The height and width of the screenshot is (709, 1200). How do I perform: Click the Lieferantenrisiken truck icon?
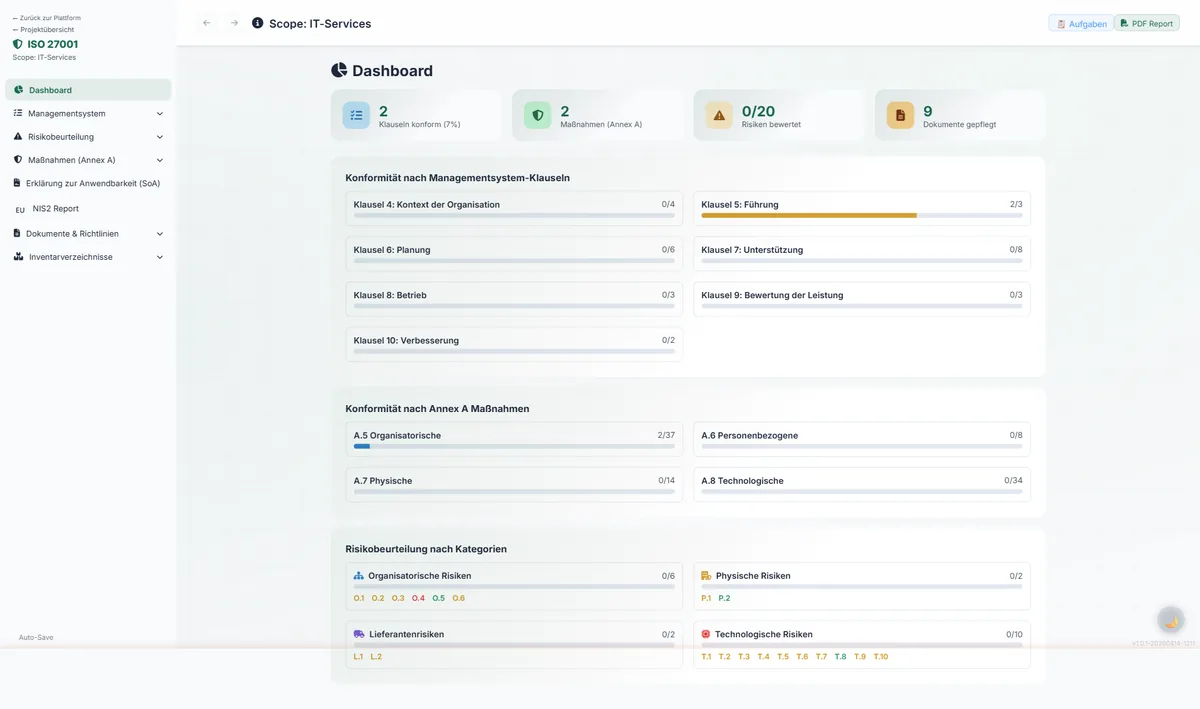(359, 634)
